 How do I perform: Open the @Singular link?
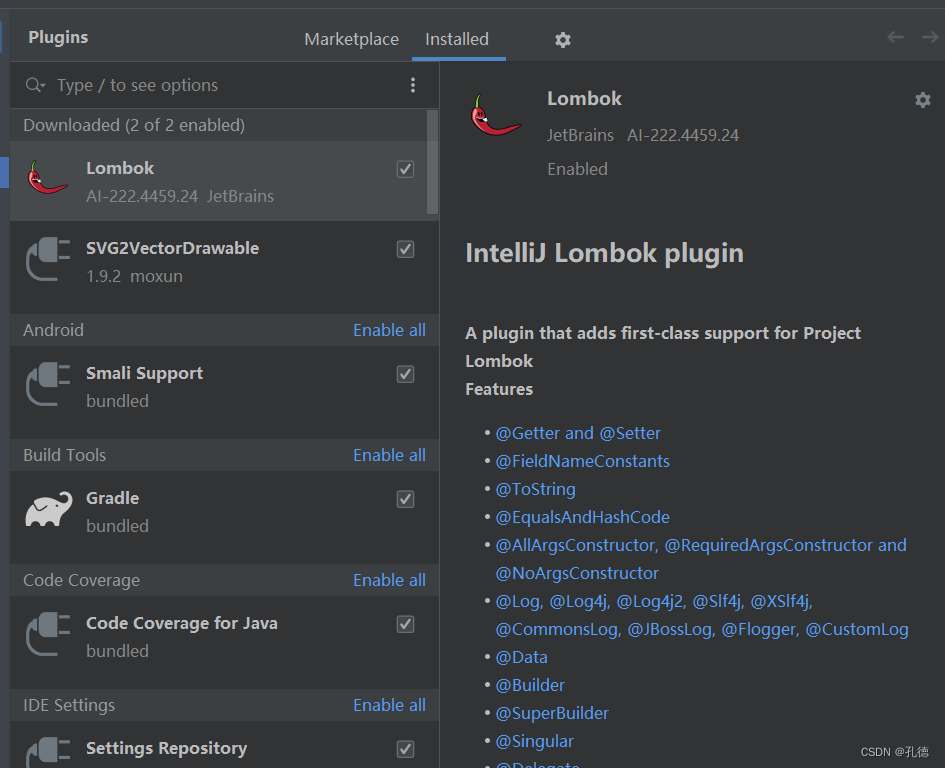coord(535,741)
